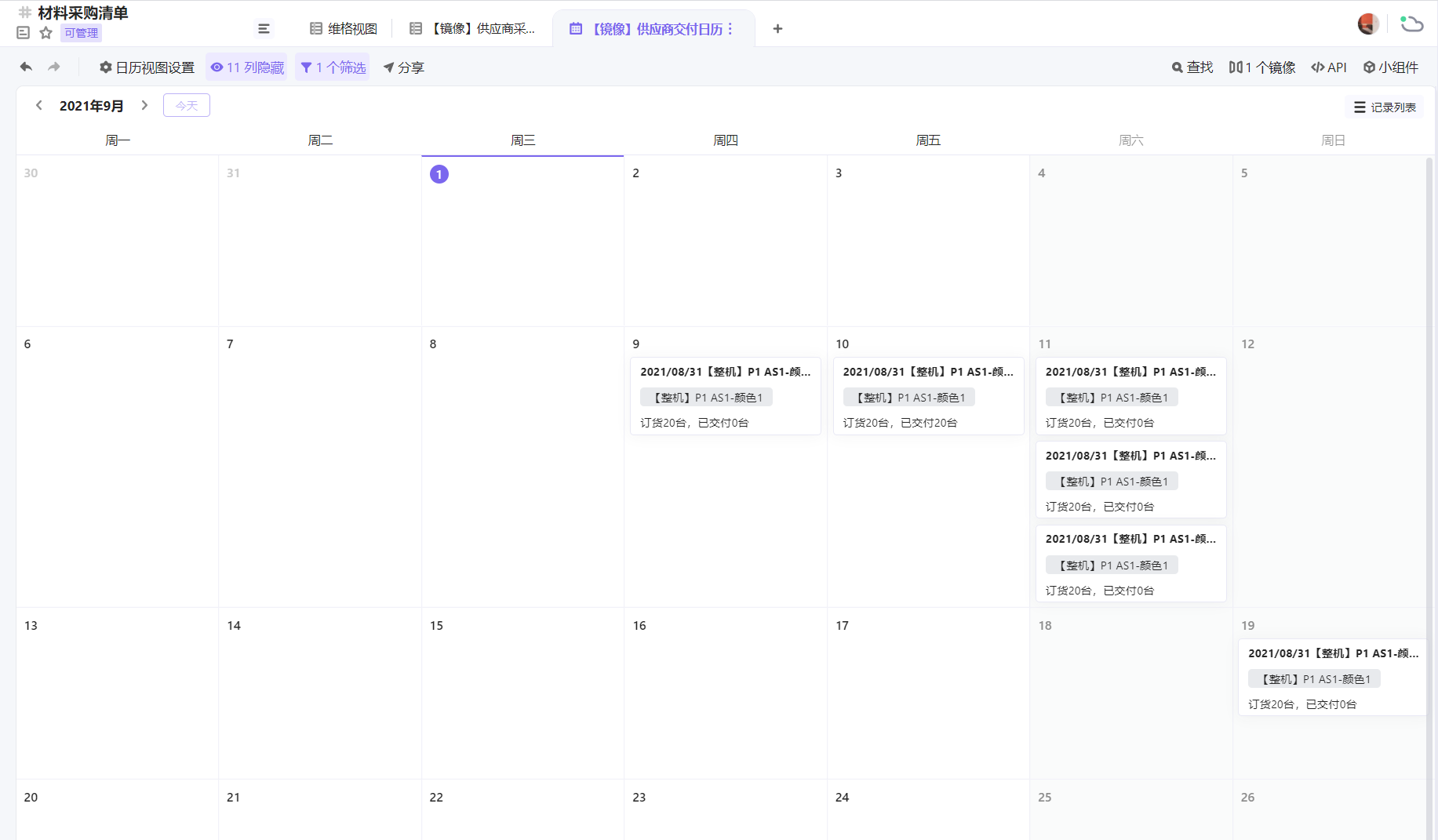
Task: Toggle the 记录列表 record list panel
Action: click(x=1385, y=107)
